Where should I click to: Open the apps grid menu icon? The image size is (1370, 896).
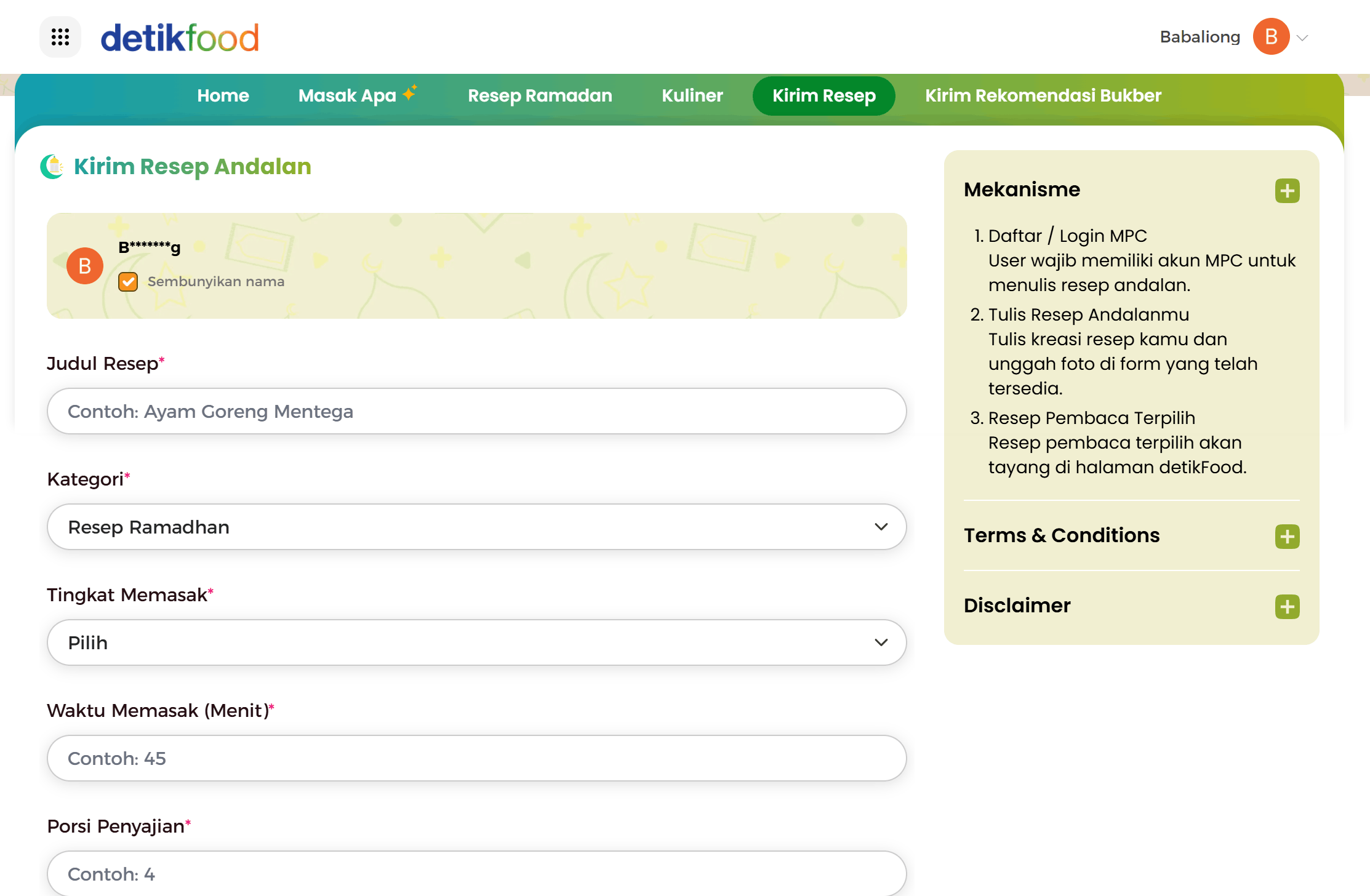pos(60,37)
